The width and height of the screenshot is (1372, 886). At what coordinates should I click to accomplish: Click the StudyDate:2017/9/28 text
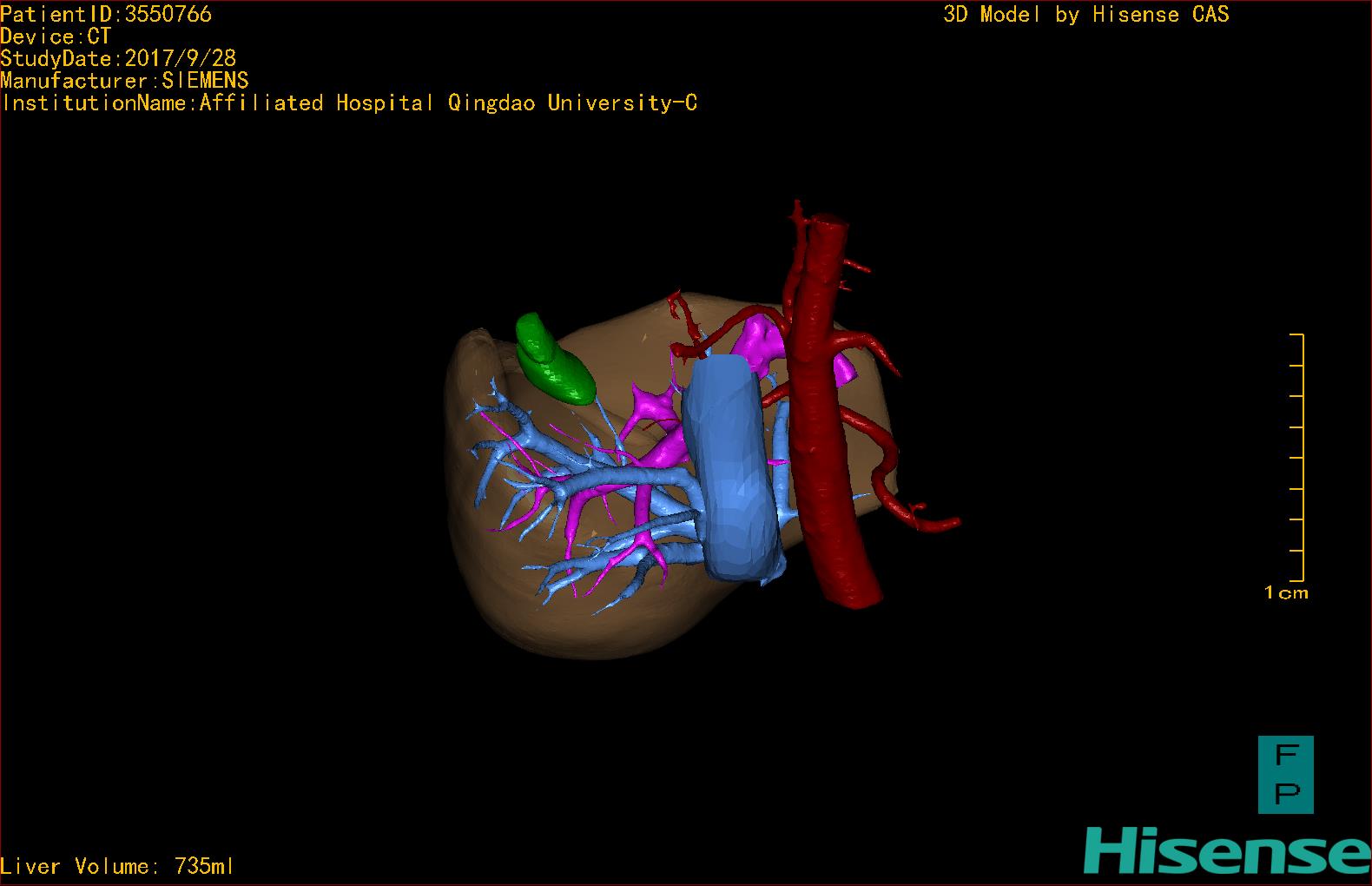pos(118,58)
